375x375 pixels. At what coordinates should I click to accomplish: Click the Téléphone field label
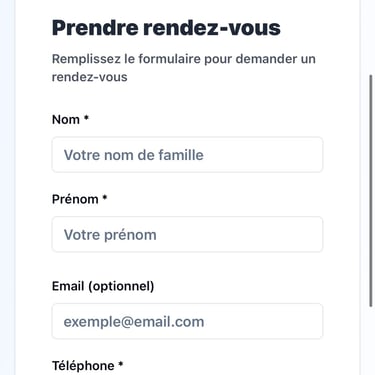[83, 366]
